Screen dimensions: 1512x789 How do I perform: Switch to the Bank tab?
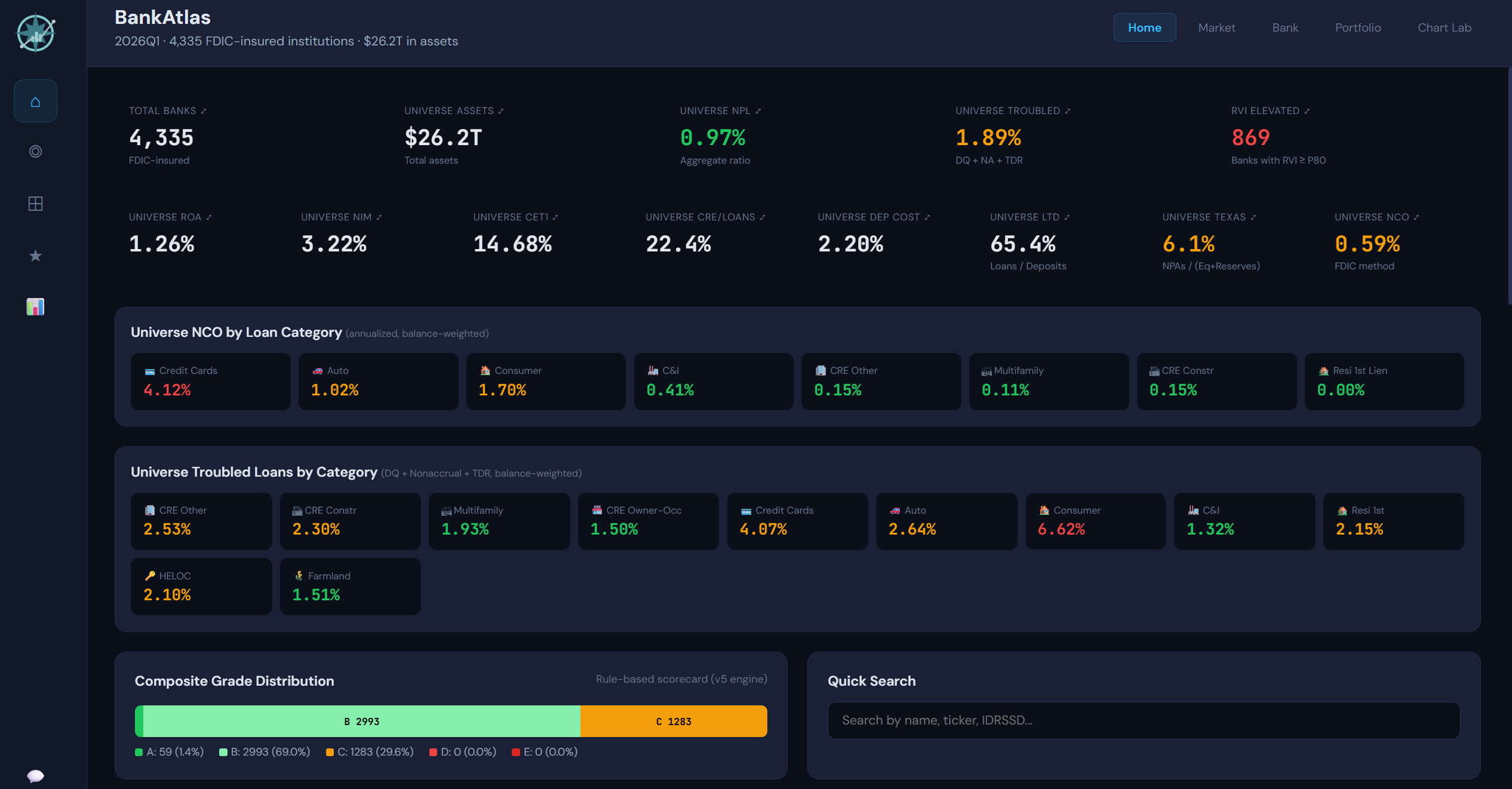point(1285,27)
